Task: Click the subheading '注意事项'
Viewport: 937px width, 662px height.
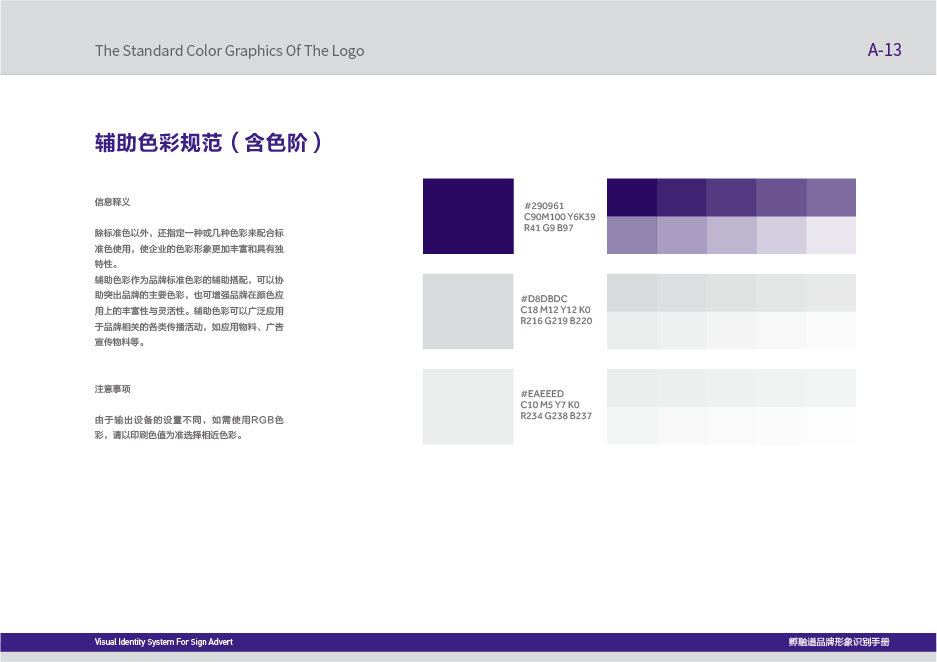Action: pyautogui.click(x=112, y=389)
